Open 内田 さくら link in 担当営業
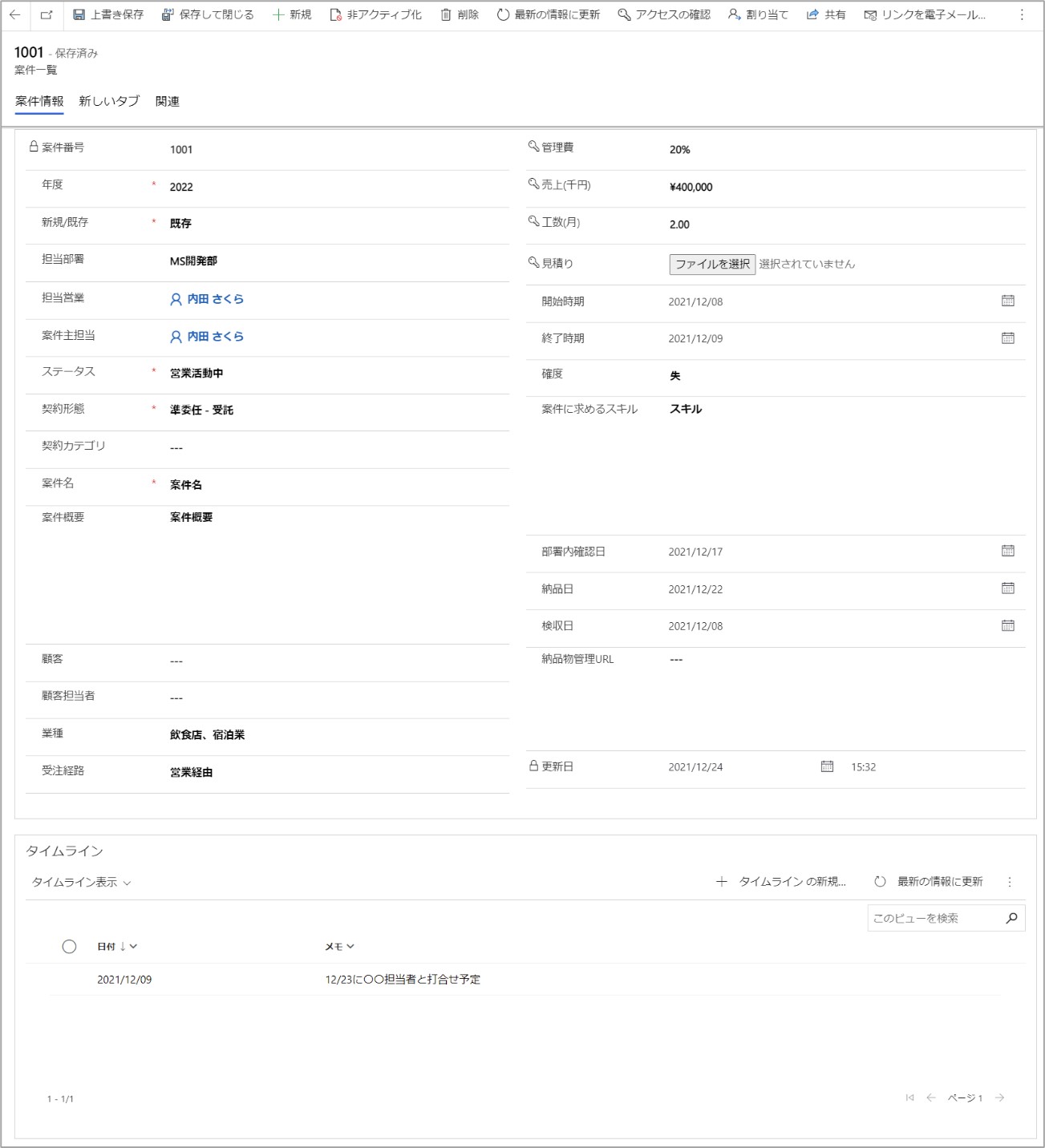This screenshot has width=1045, height=1148. coord(215,299)
